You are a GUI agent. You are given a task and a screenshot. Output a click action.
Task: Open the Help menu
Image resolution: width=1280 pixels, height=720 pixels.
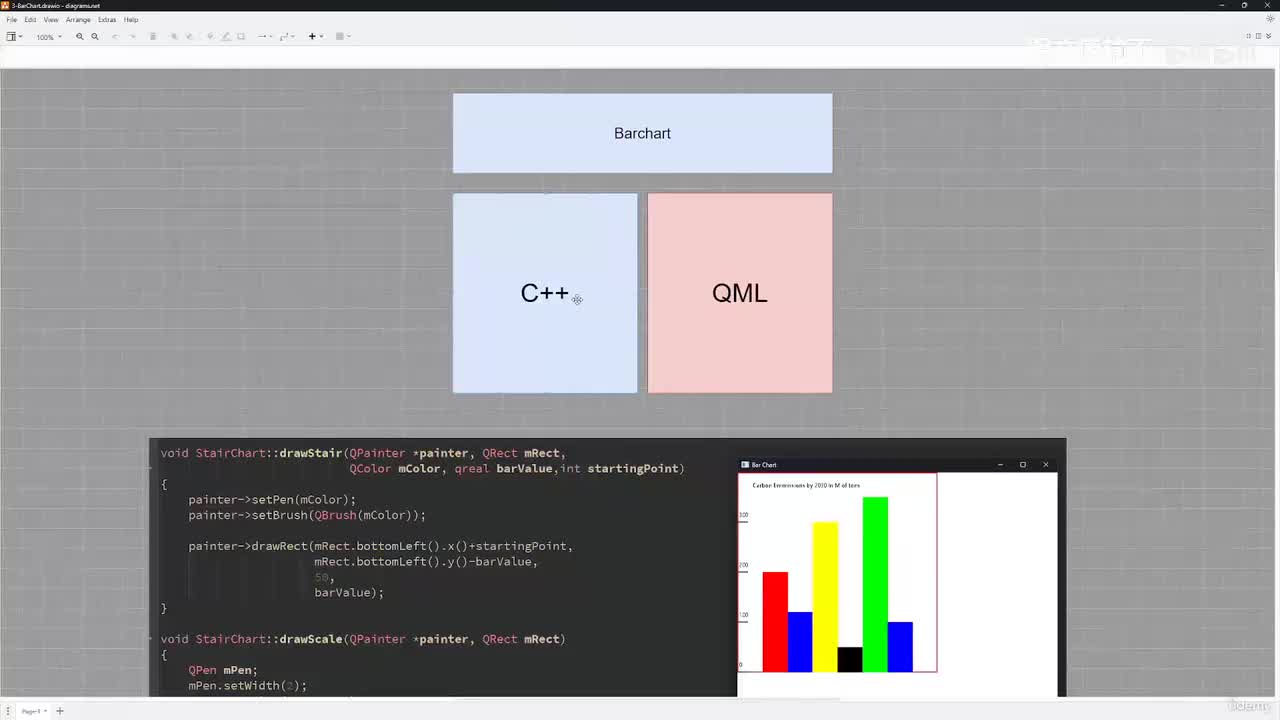pyautogui.click(x=131, y=20)
